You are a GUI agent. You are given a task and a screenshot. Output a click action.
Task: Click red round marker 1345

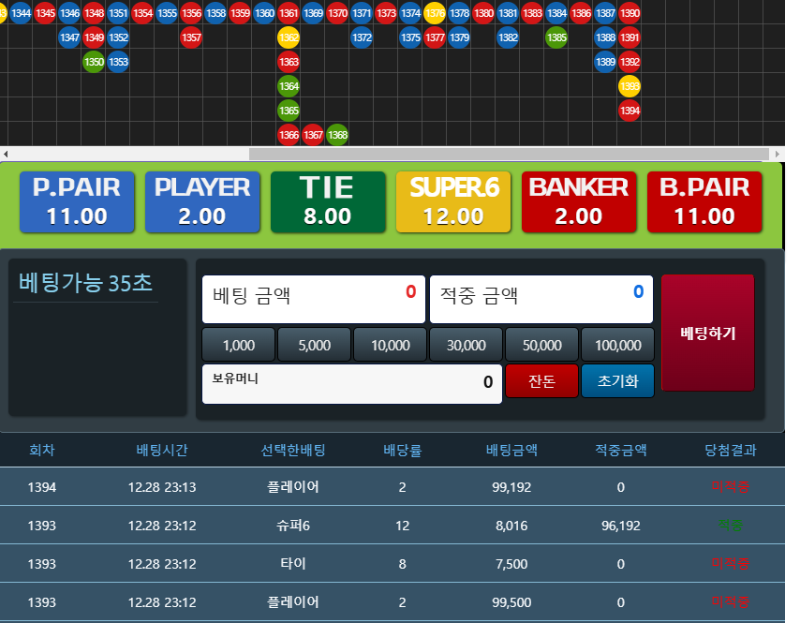coord(45,13)
